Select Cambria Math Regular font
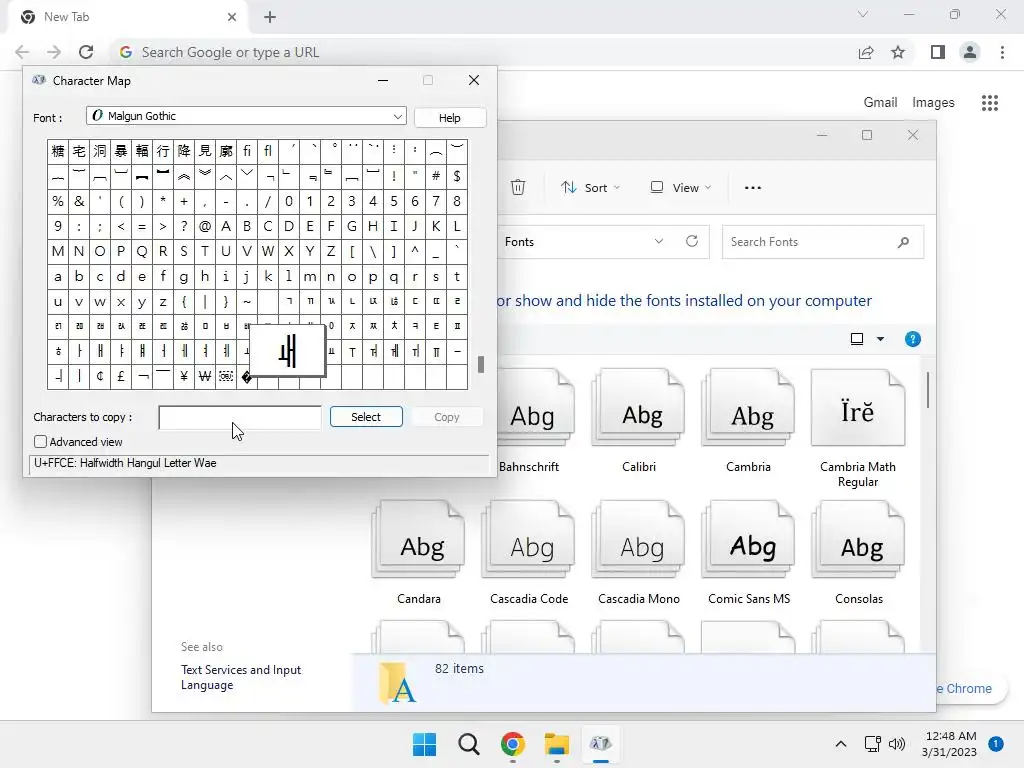The width and height of the screenshot is (1024, 768). coord(857,428)
